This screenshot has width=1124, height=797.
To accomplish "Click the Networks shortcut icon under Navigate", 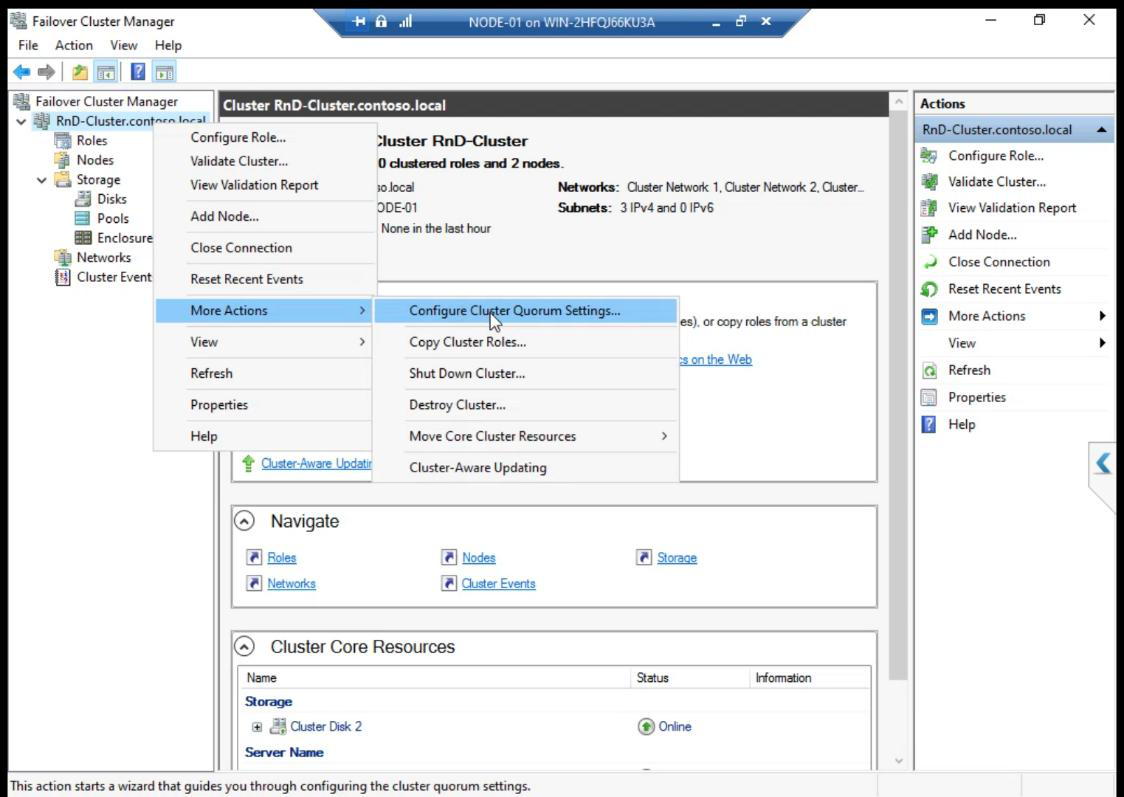I will click(254, 583).
